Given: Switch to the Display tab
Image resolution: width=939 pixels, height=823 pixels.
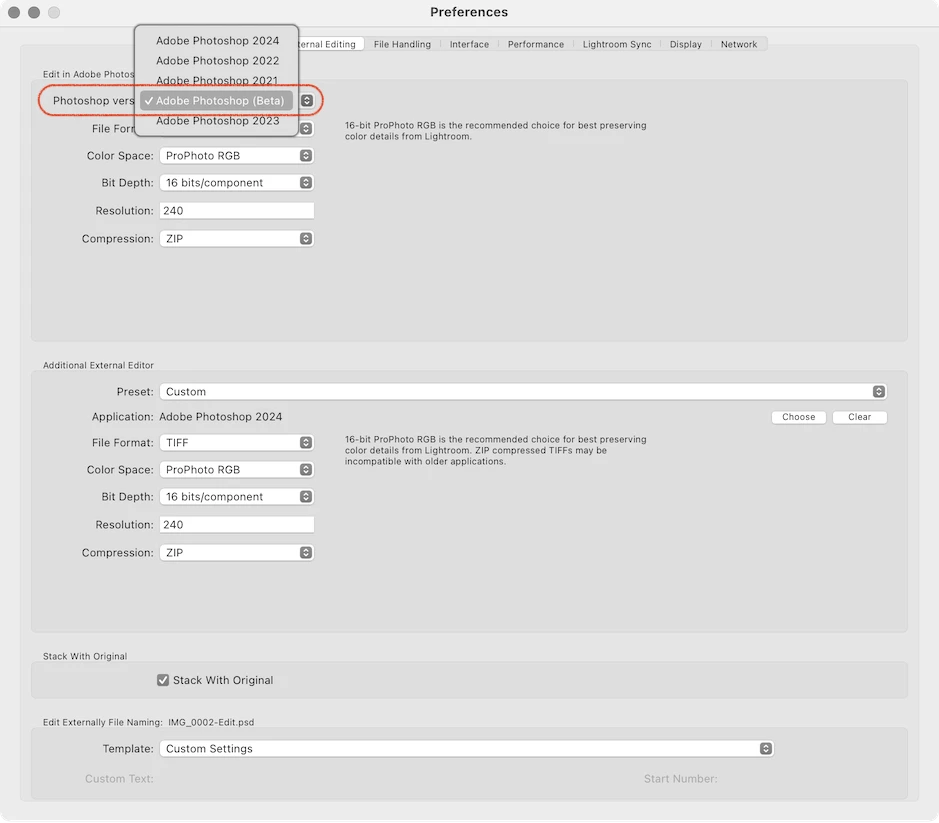Looking at the screenshot, I should tap(685, 44).
